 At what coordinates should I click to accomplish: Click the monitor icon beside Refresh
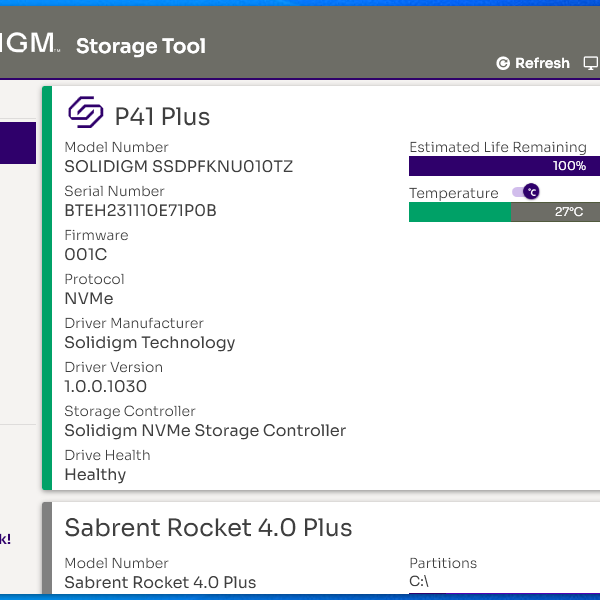591,63
